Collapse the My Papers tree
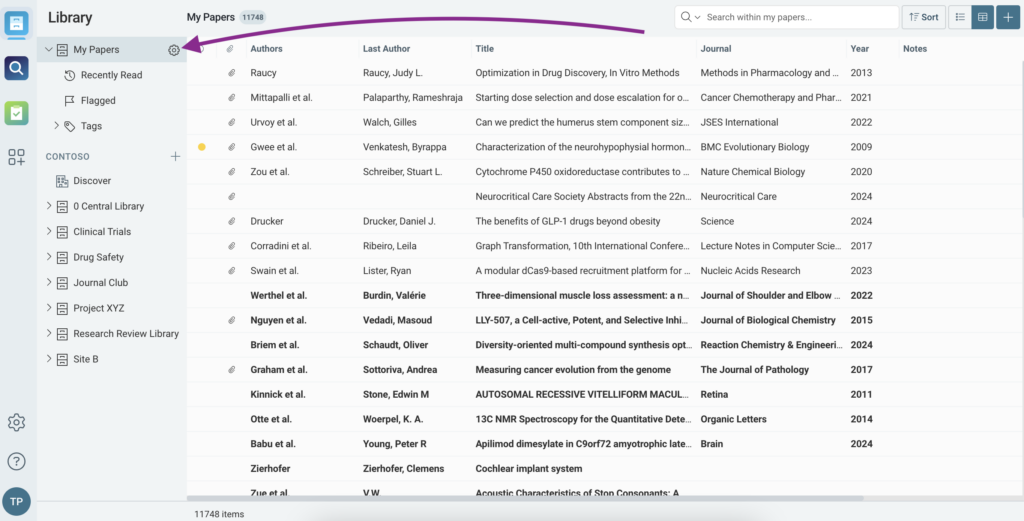This screenshot has width=1024, height=521. pos(49,50)
